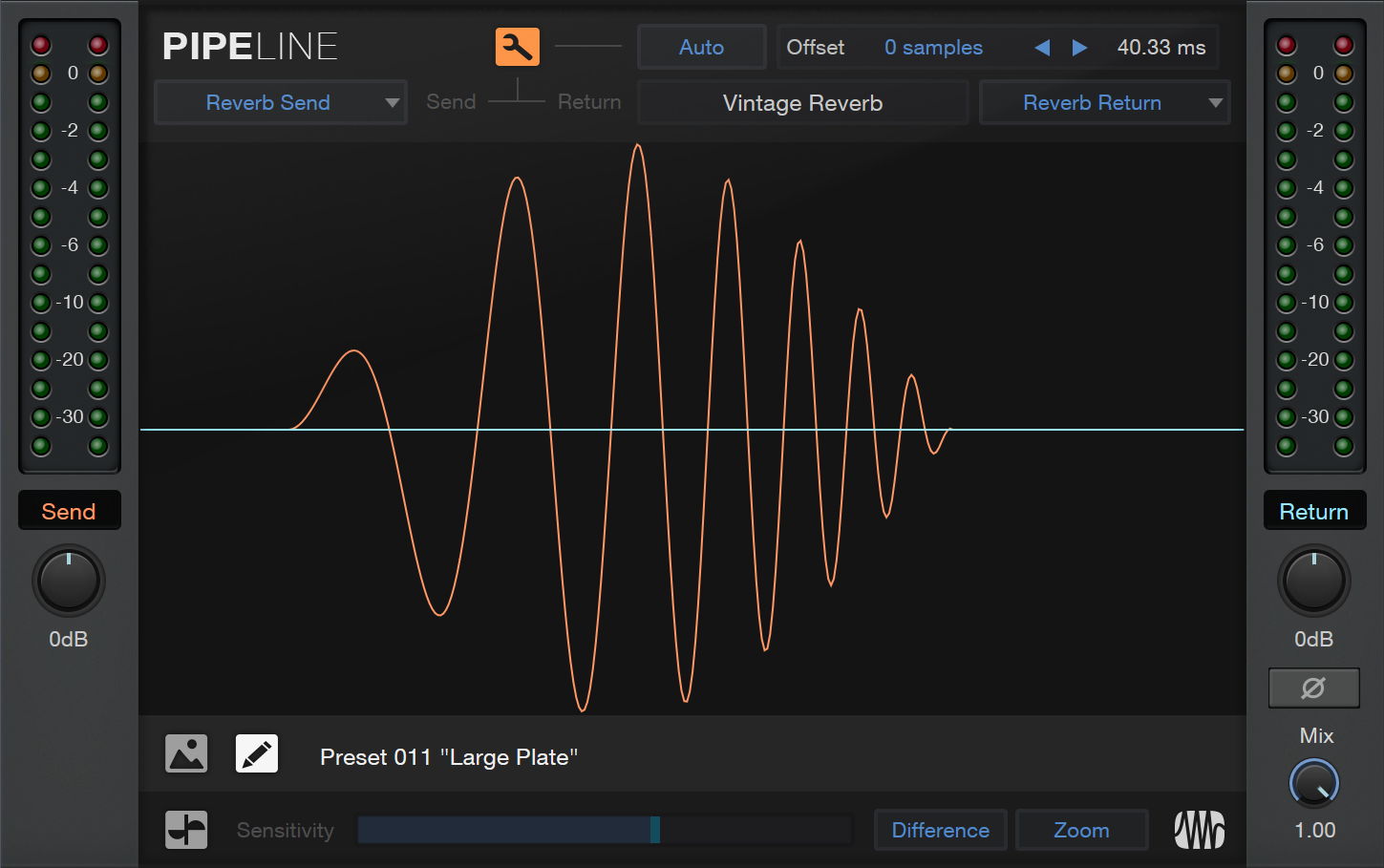Click the Offset label

tap(815, 47)
